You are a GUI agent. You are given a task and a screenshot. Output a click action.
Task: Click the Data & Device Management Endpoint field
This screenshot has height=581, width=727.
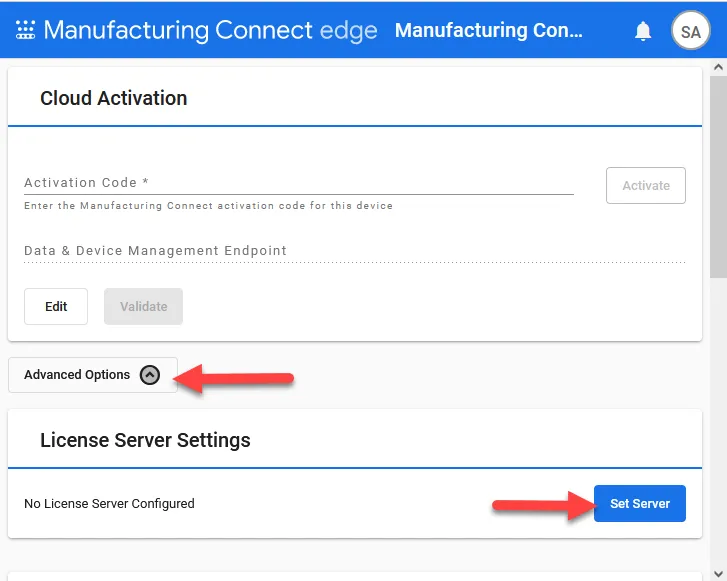[x=355, y=251]
